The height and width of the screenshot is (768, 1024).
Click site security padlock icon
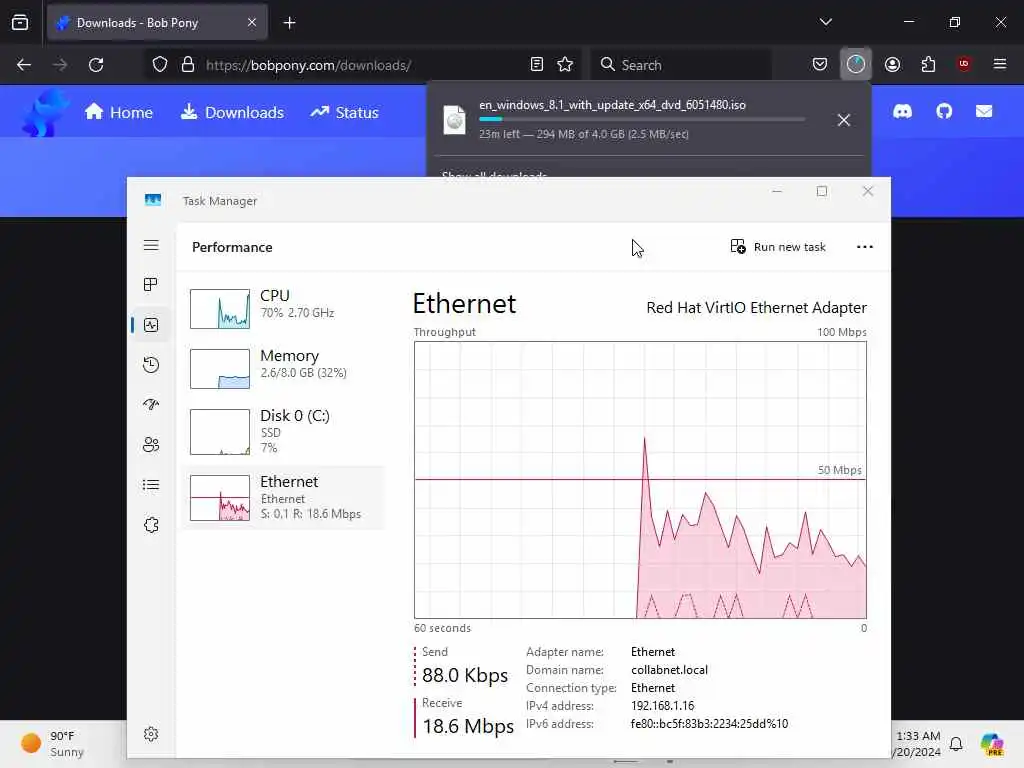click(x=188, y=65)
